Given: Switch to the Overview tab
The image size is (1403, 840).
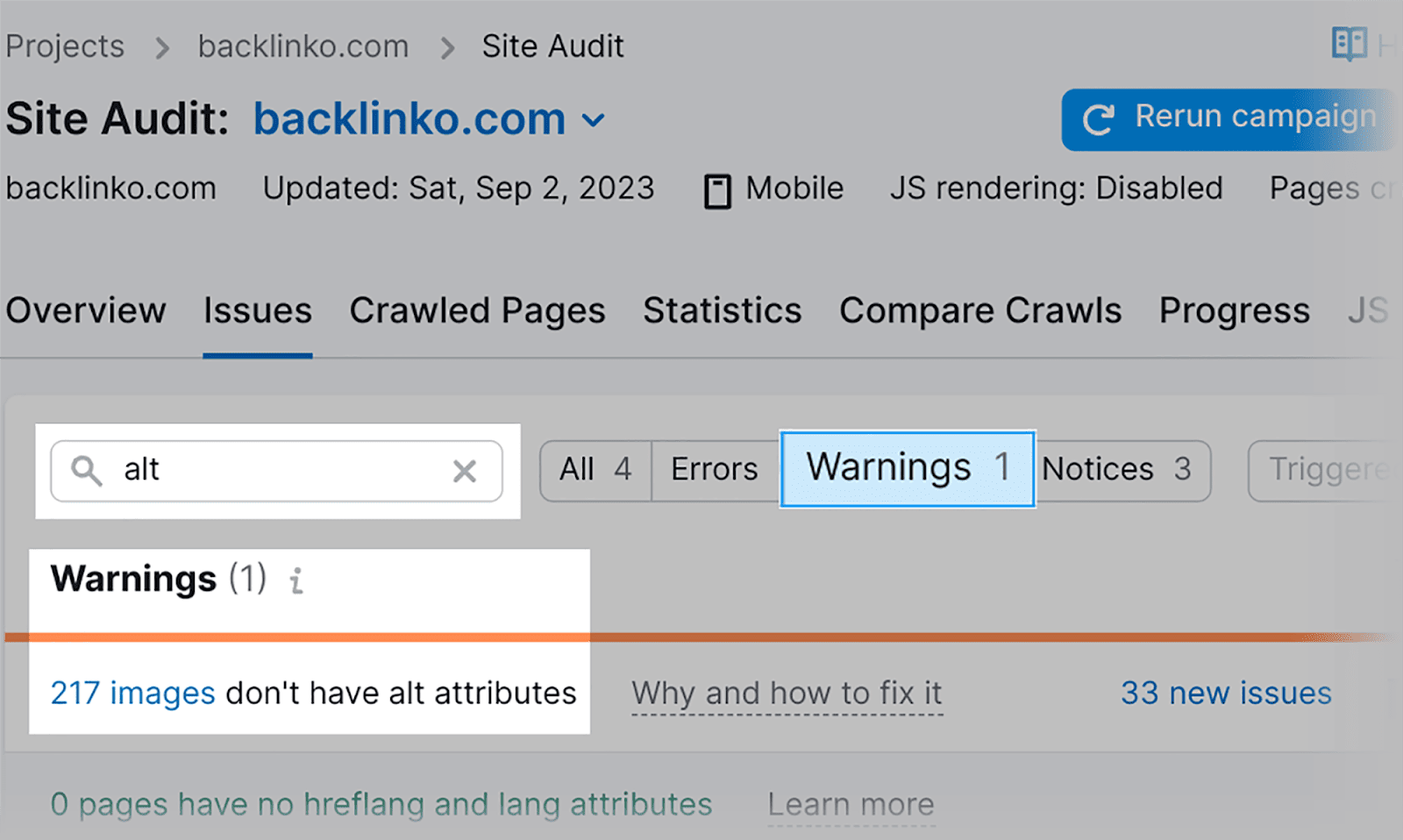Looking at the screenshot, I should (x=85, y=311).
